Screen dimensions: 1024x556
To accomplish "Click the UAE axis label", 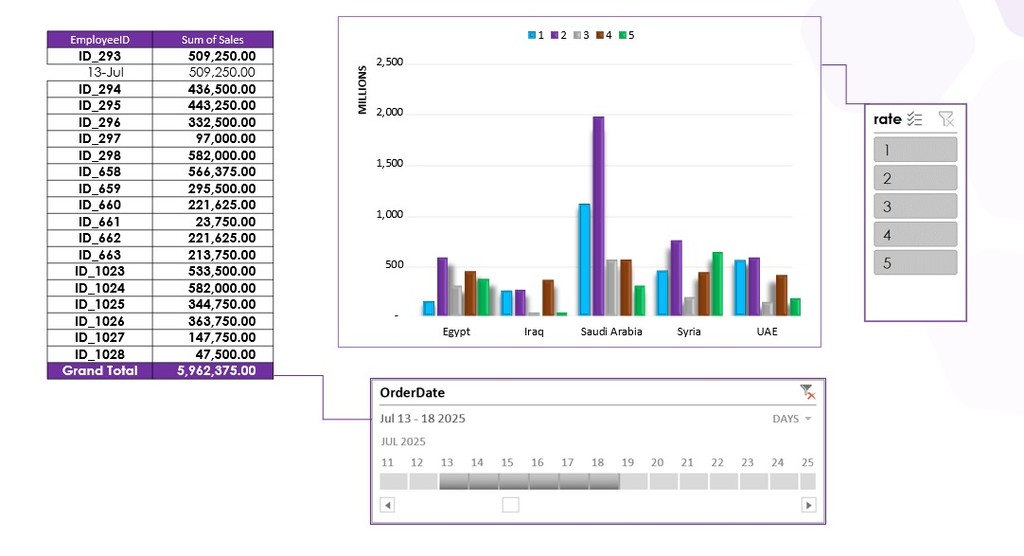I will (767, 331).
